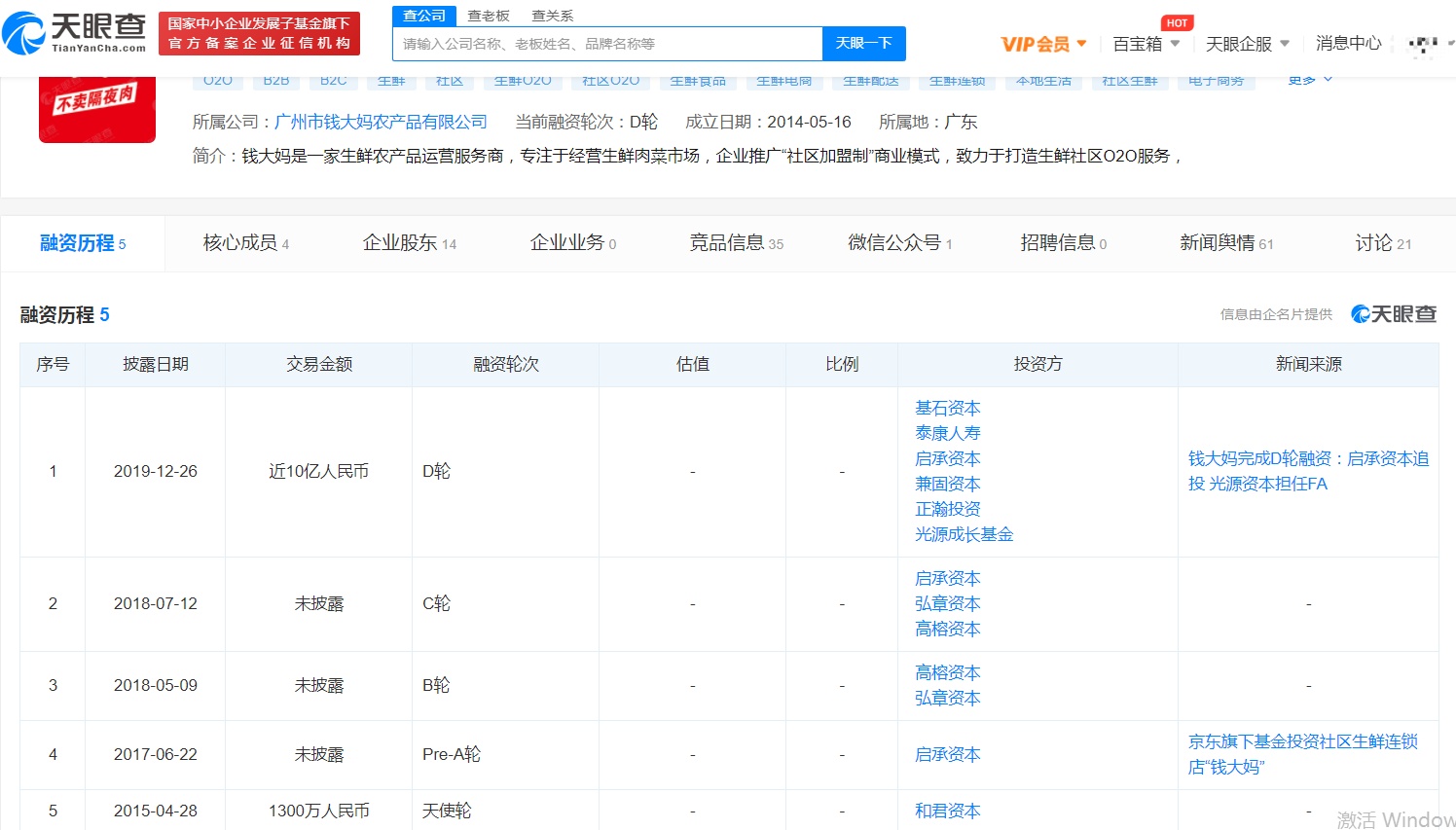The image size is (1456, 830).
Task: Select date cell 2018-05-09
Action: 156,686
